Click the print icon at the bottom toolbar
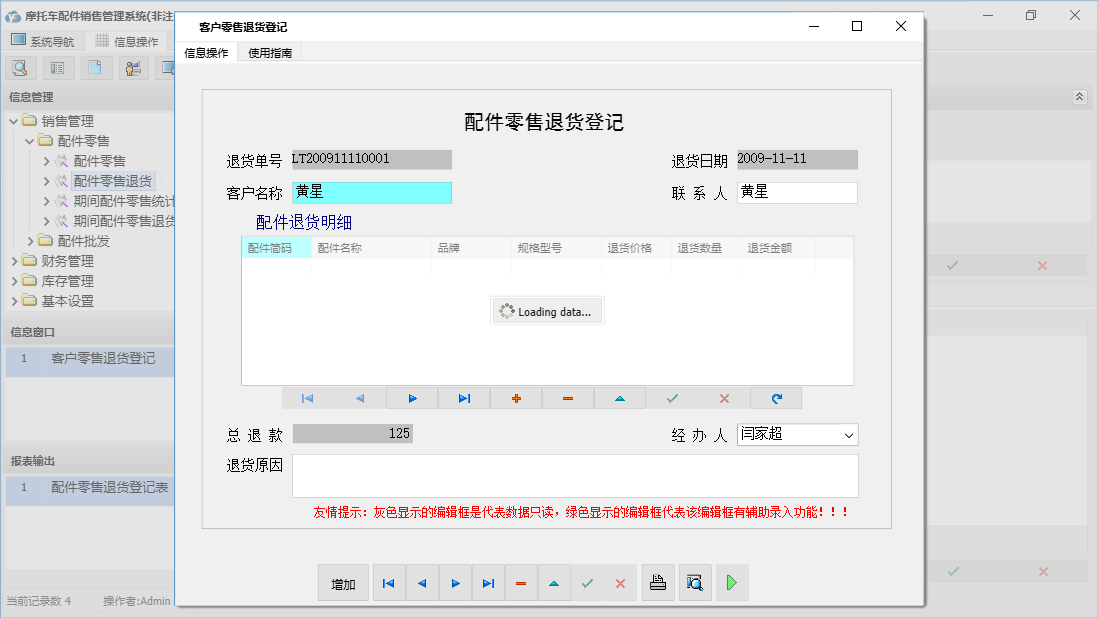 coord(658,582)
